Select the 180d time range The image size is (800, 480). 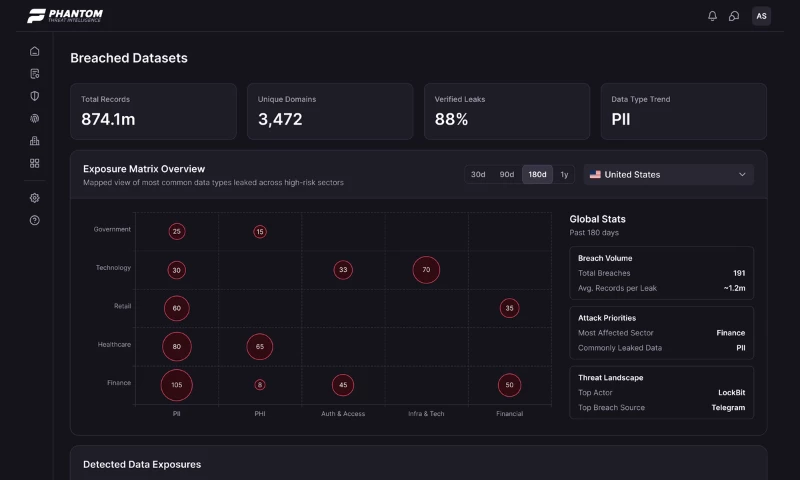537,175
